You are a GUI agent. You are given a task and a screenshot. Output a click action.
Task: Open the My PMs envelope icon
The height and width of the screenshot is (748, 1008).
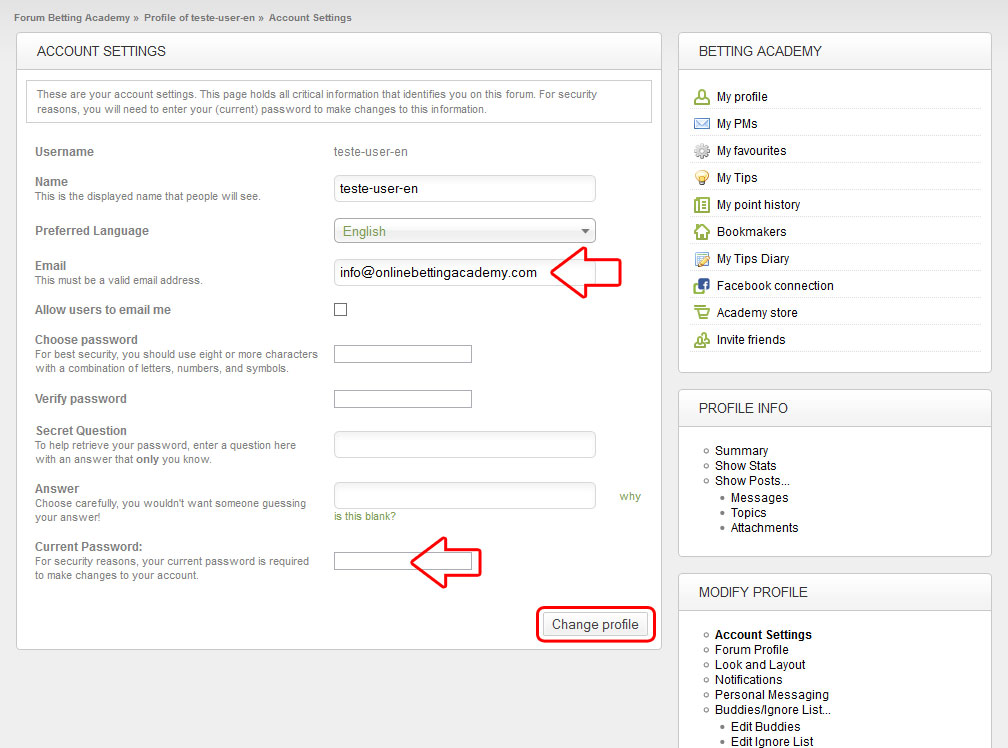click(x=702, y=124)
